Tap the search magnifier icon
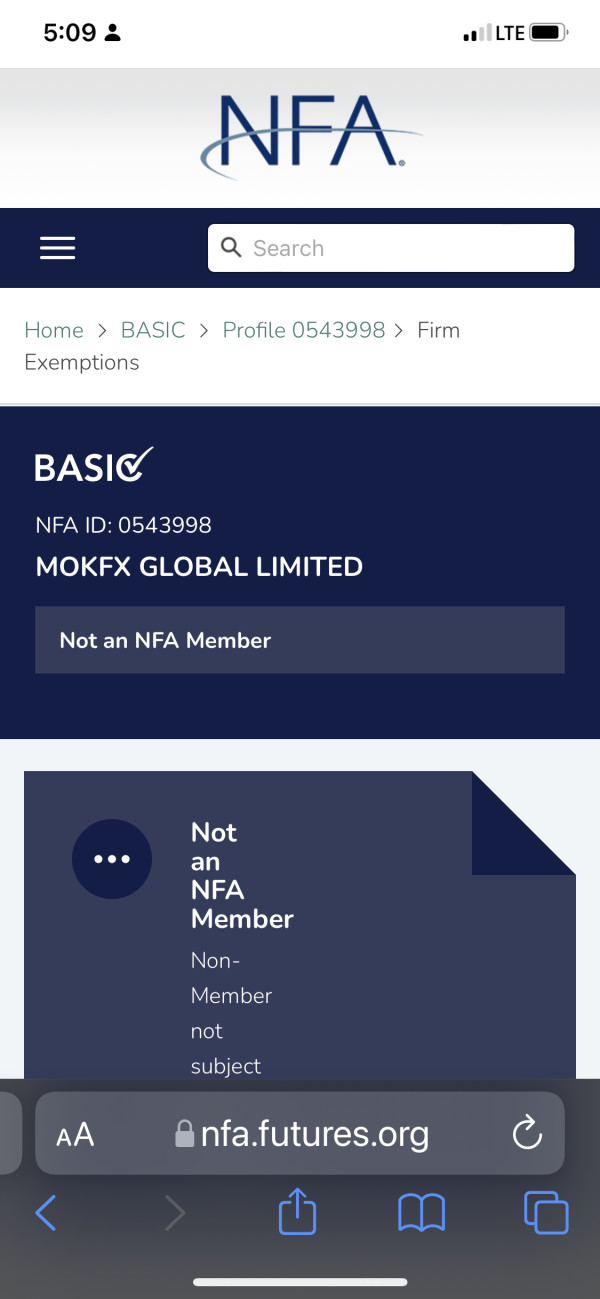Viewport: 600px width, 1299px height. pyautogui.click(x=231, y=247)
